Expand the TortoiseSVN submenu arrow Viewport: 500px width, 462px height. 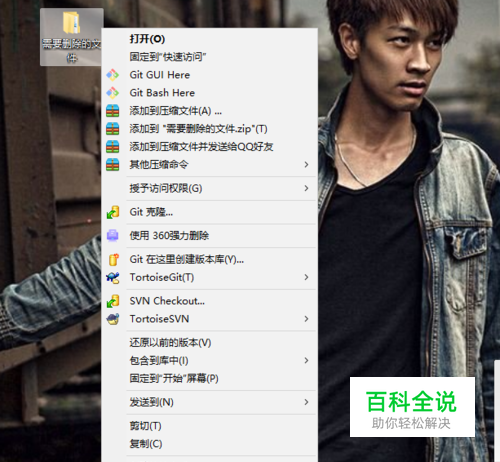306,319
